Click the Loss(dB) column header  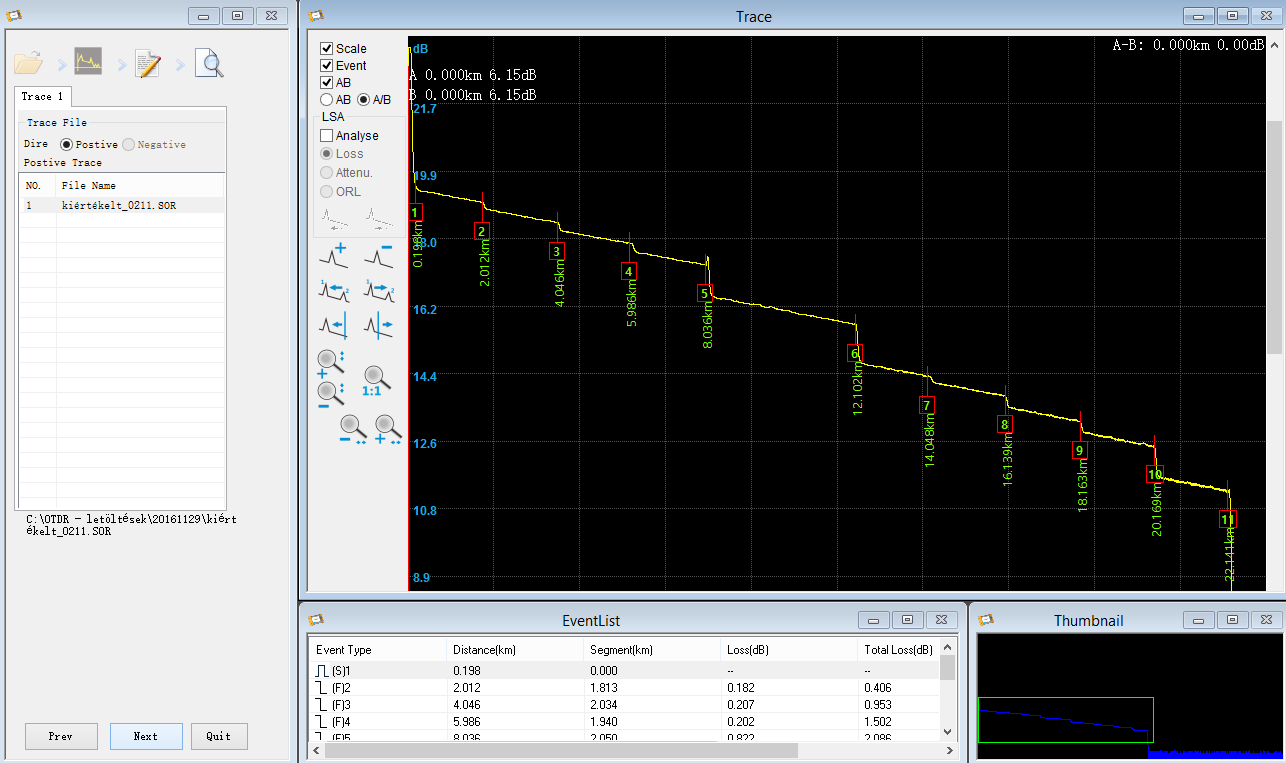[789, 649]
